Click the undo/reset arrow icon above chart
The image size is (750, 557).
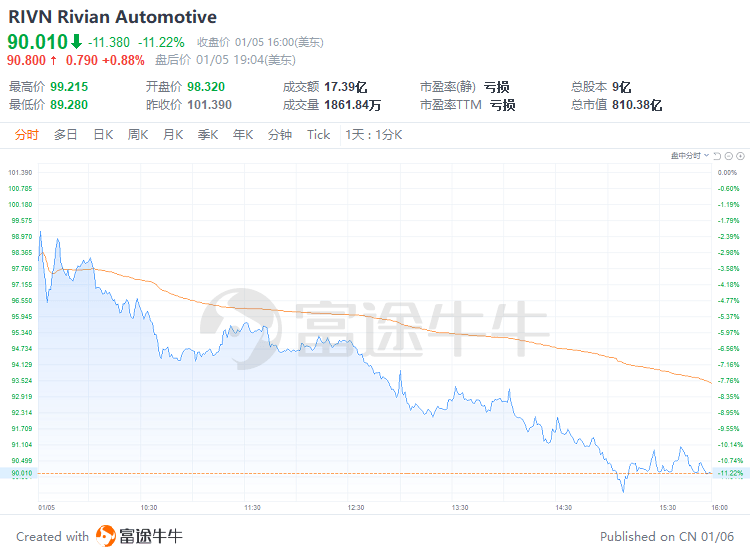coord(717,156)
